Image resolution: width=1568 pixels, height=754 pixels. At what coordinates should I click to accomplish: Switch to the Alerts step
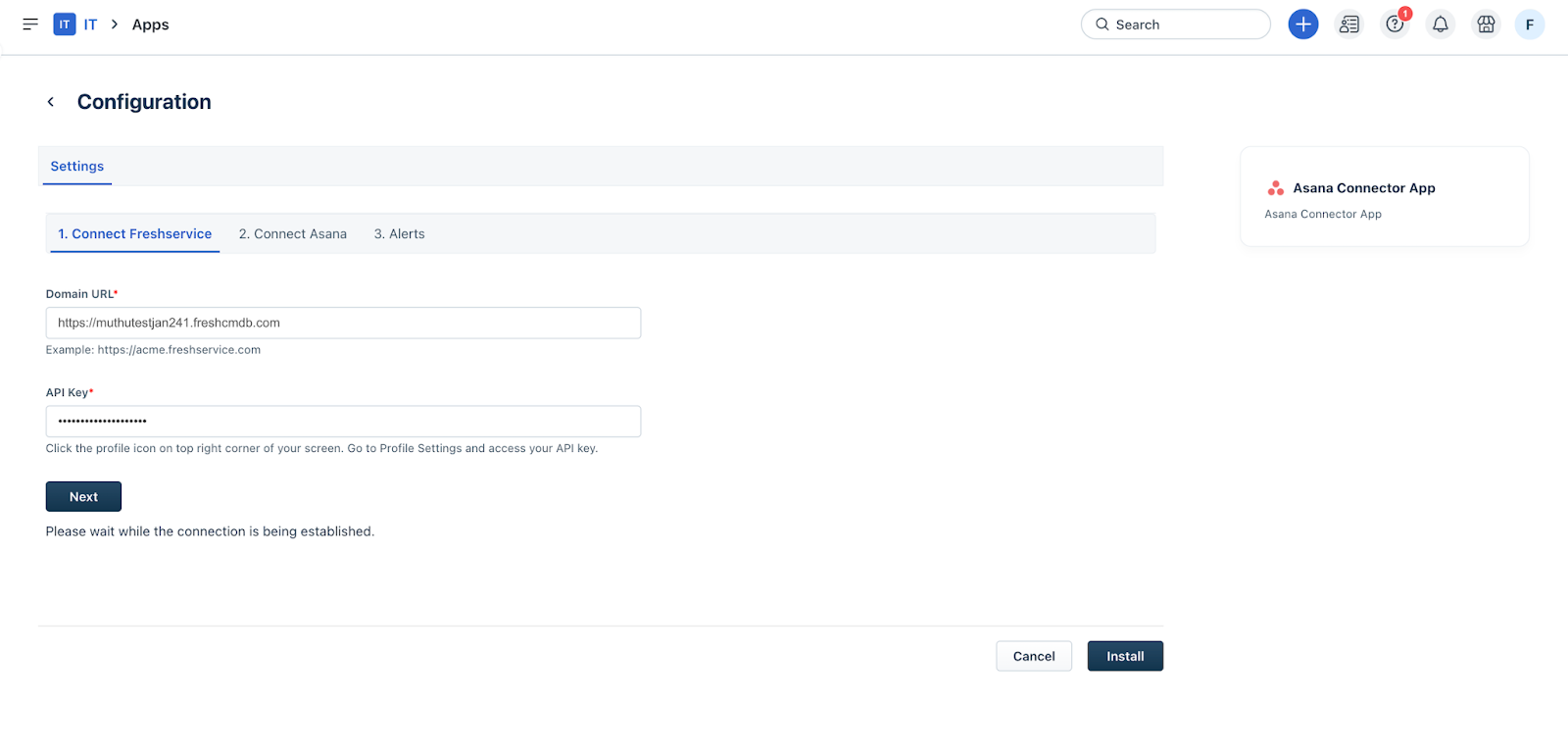pos(400,234)
